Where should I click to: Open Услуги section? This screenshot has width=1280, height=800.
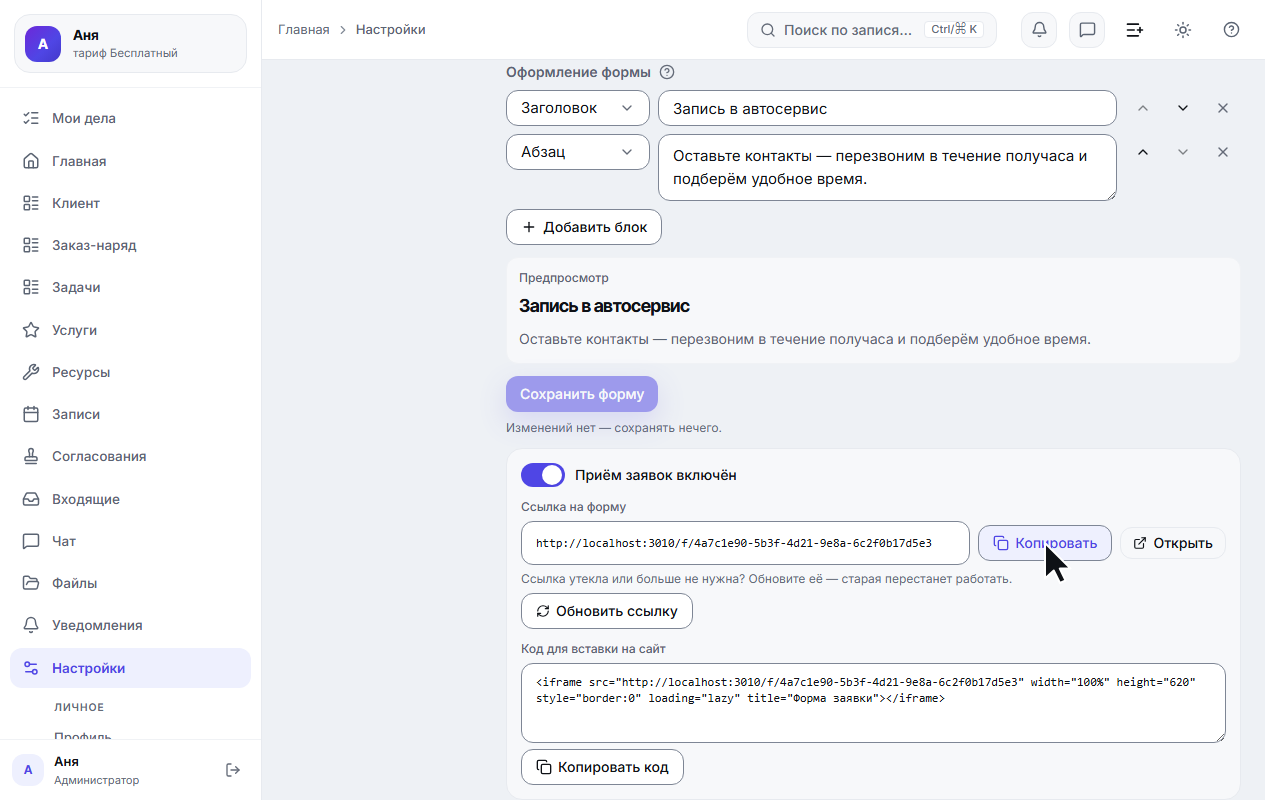[130, 330]
